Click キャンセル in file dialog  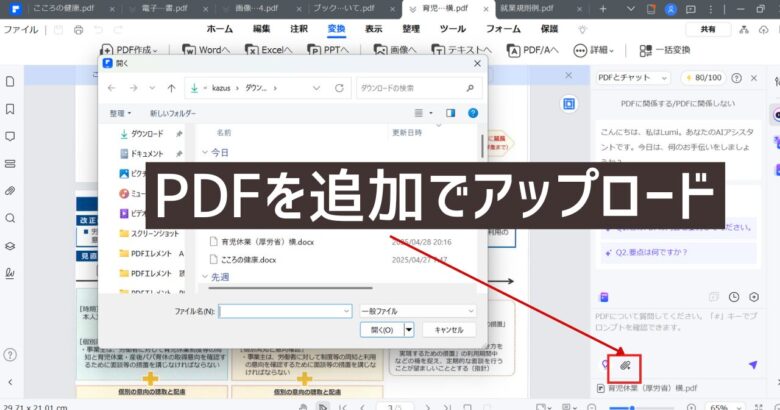(449, 330)
